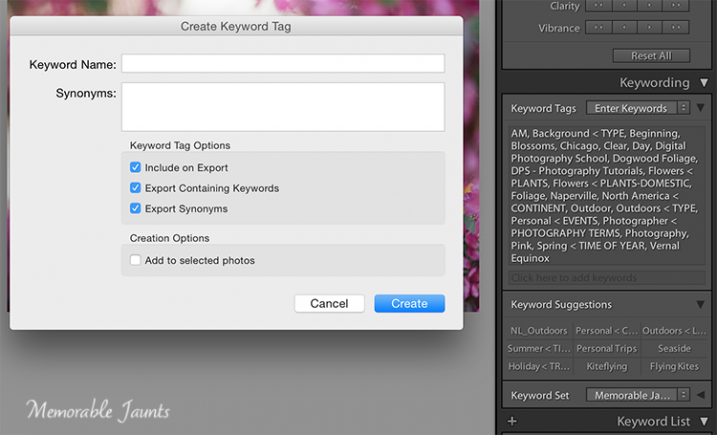This screenshot has height=435, width=717.
Task: Click the Vibrance large increase double-arrow button
Action: coord(676,28)
